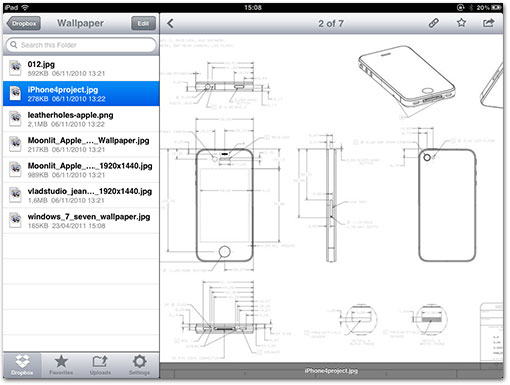Go back with the left chevron arrow
The image size is (510, 385).
click(x=170, y=23)
